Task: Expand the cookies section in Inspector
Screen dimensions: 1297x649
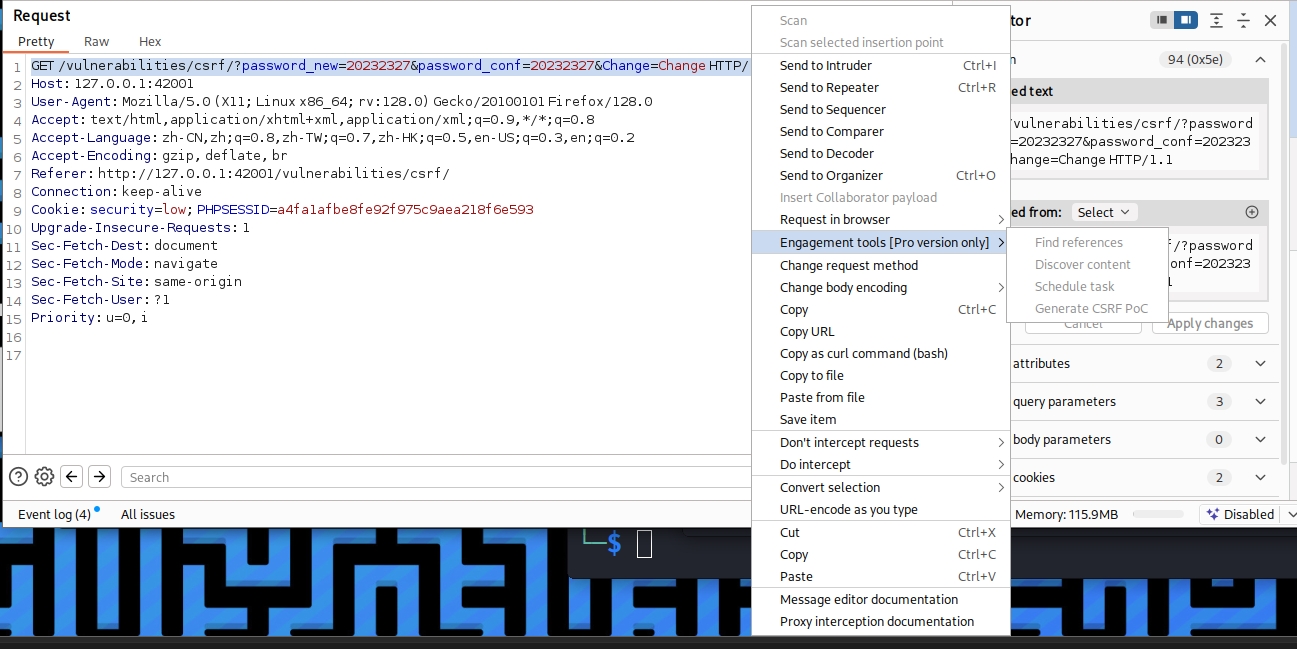Action: [1260, 478]
